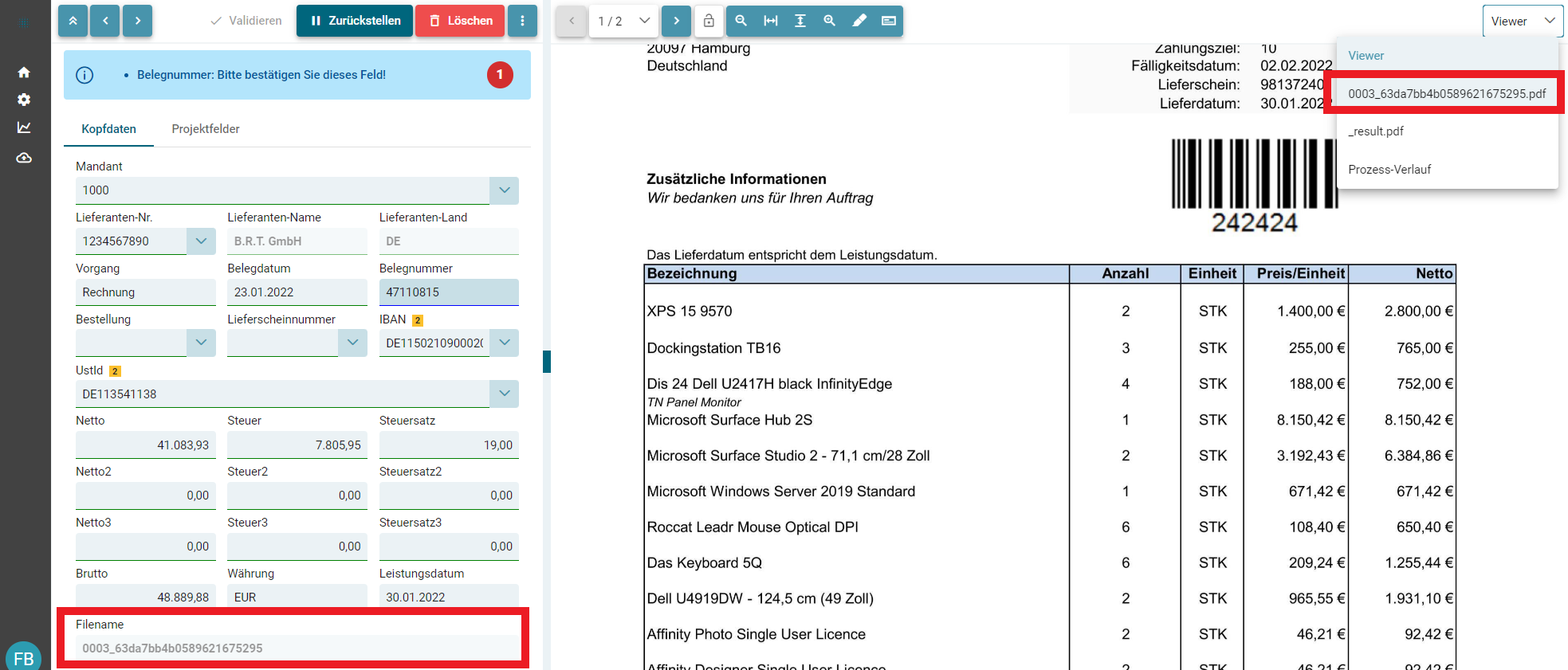Viewport: 1568px width, 670px height.
Task: Open the Home icon in sidebar
Action: (24, 72)
